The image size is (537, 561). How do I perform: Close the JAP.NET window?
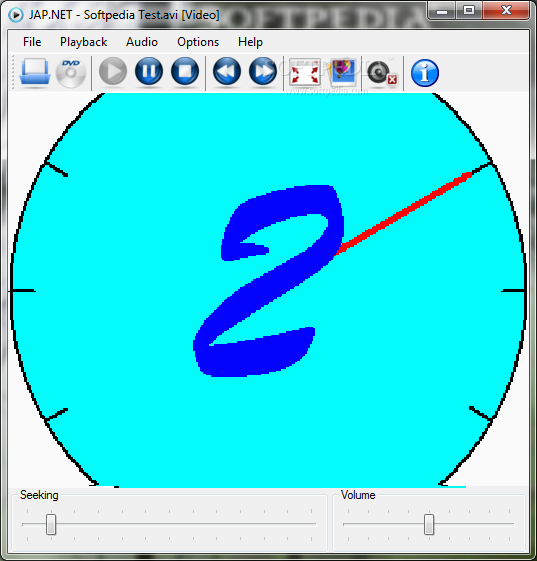pyautogui.click(x=506, y=11)
